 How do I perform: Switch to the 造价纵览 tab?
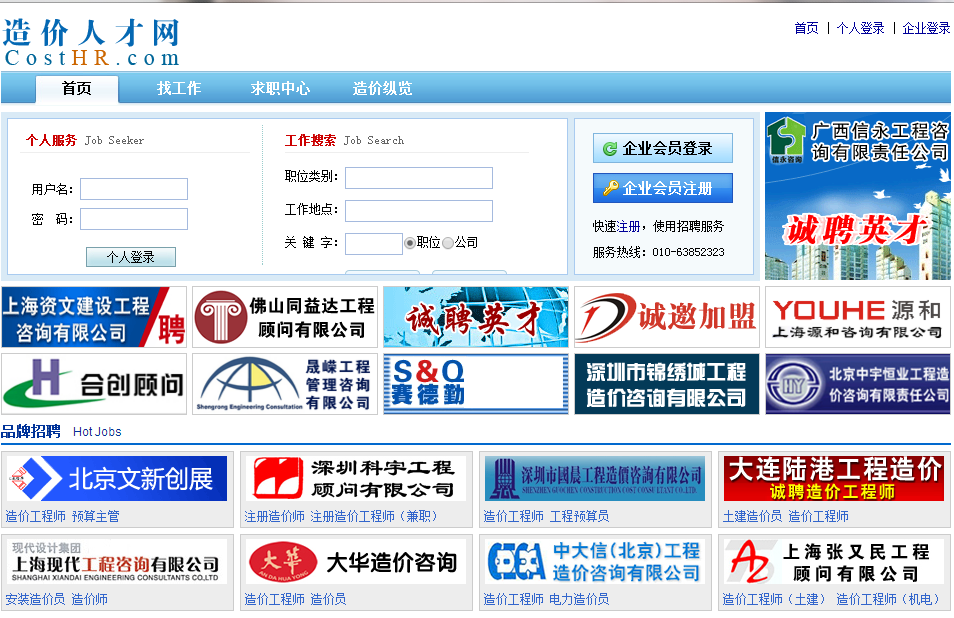click(x=382, y=89)
